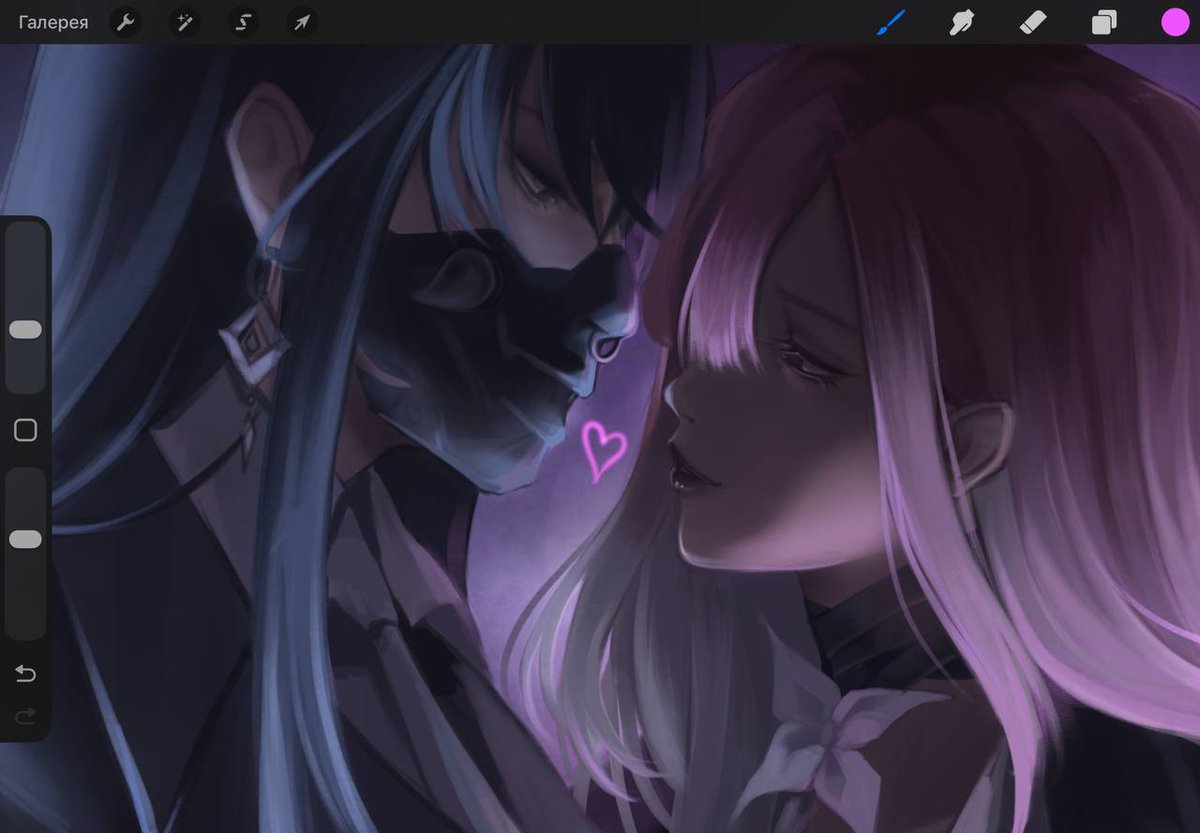The width and height of the screenshot is (1200, 833).
Task: Open the Layers panel
Action: (x=1102, y=22)
